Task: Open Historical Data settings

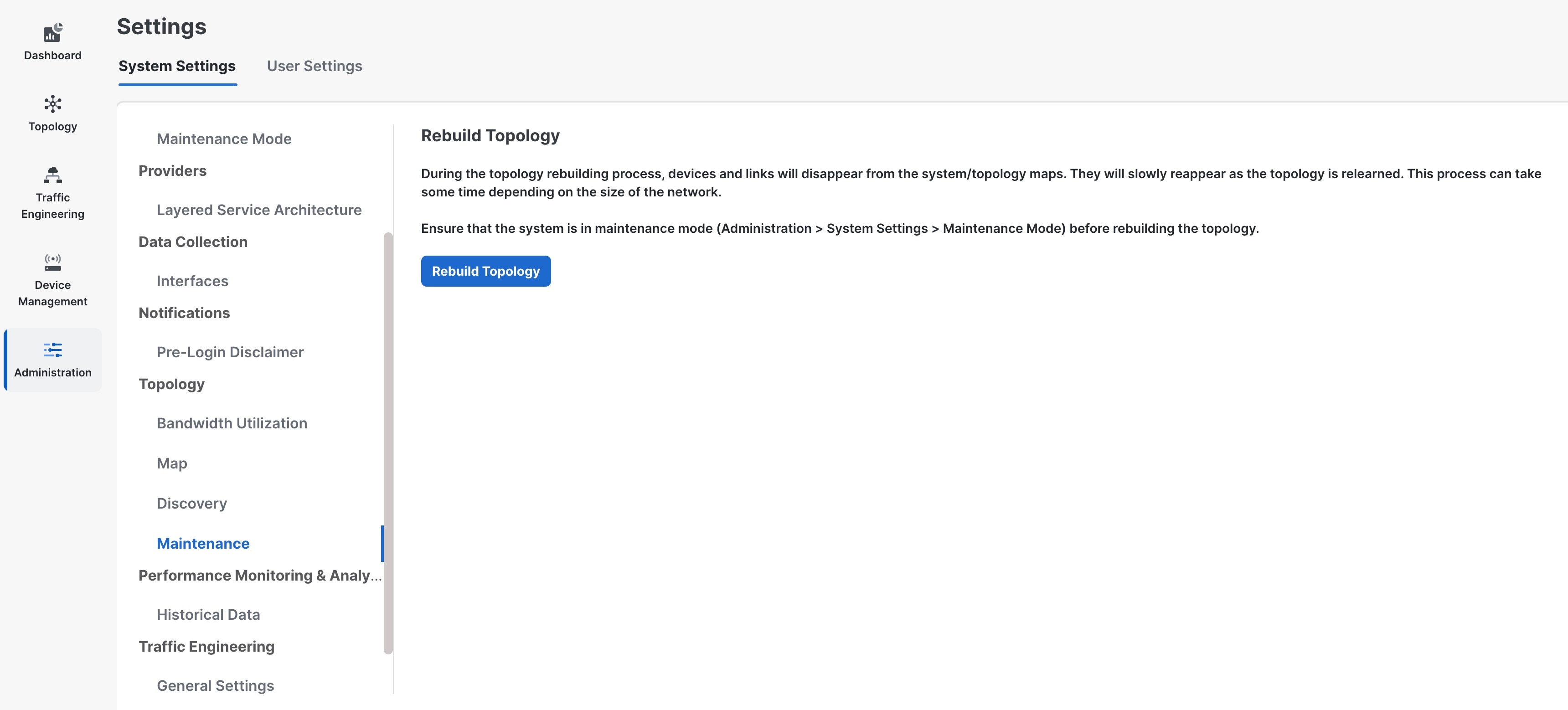Action: [x=208, y=615]
